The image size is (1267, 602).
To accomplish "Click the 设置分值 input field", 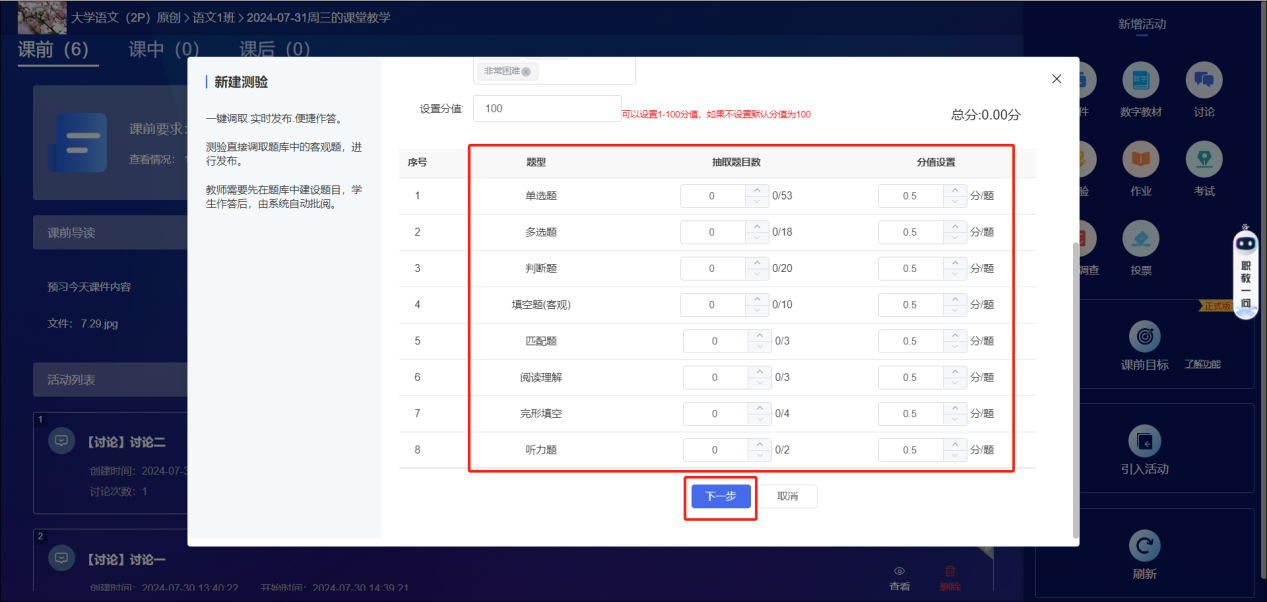I will [547, 108].
